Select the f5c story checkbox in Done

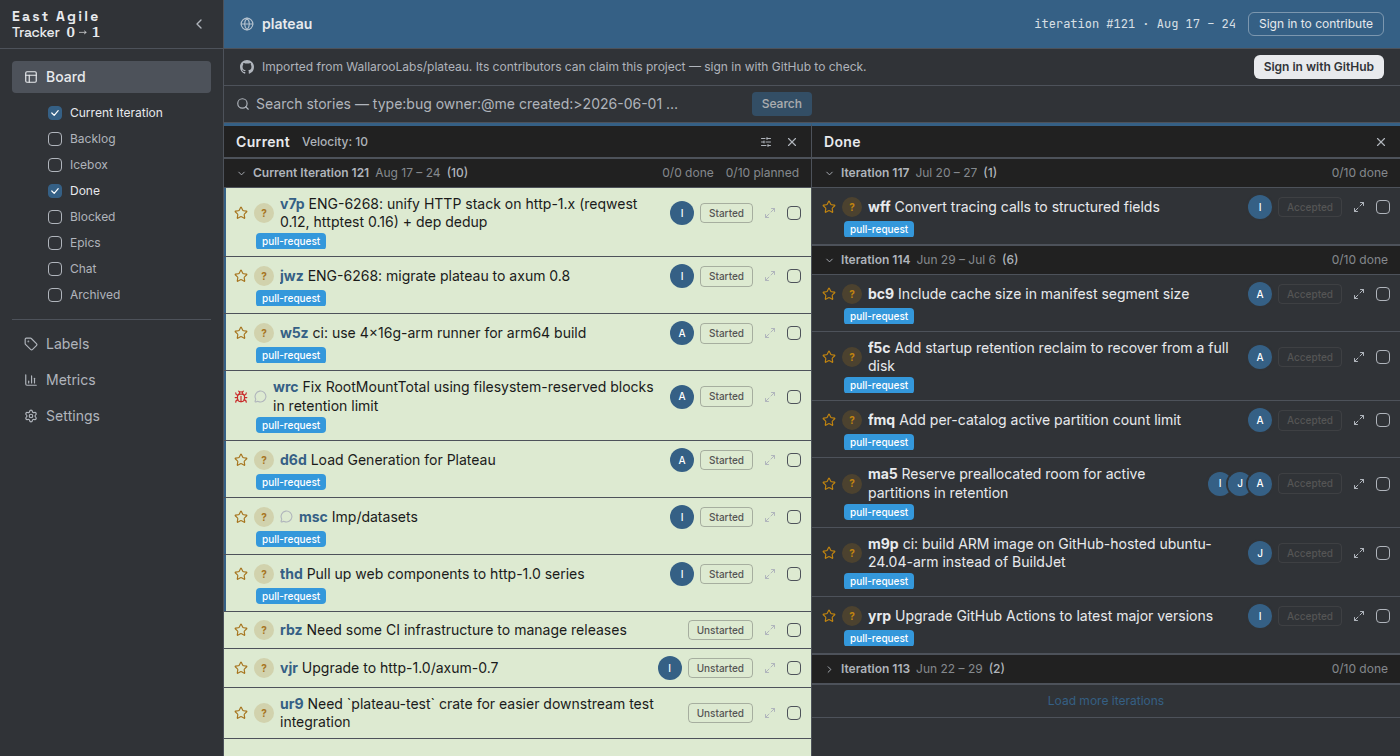1383,357
